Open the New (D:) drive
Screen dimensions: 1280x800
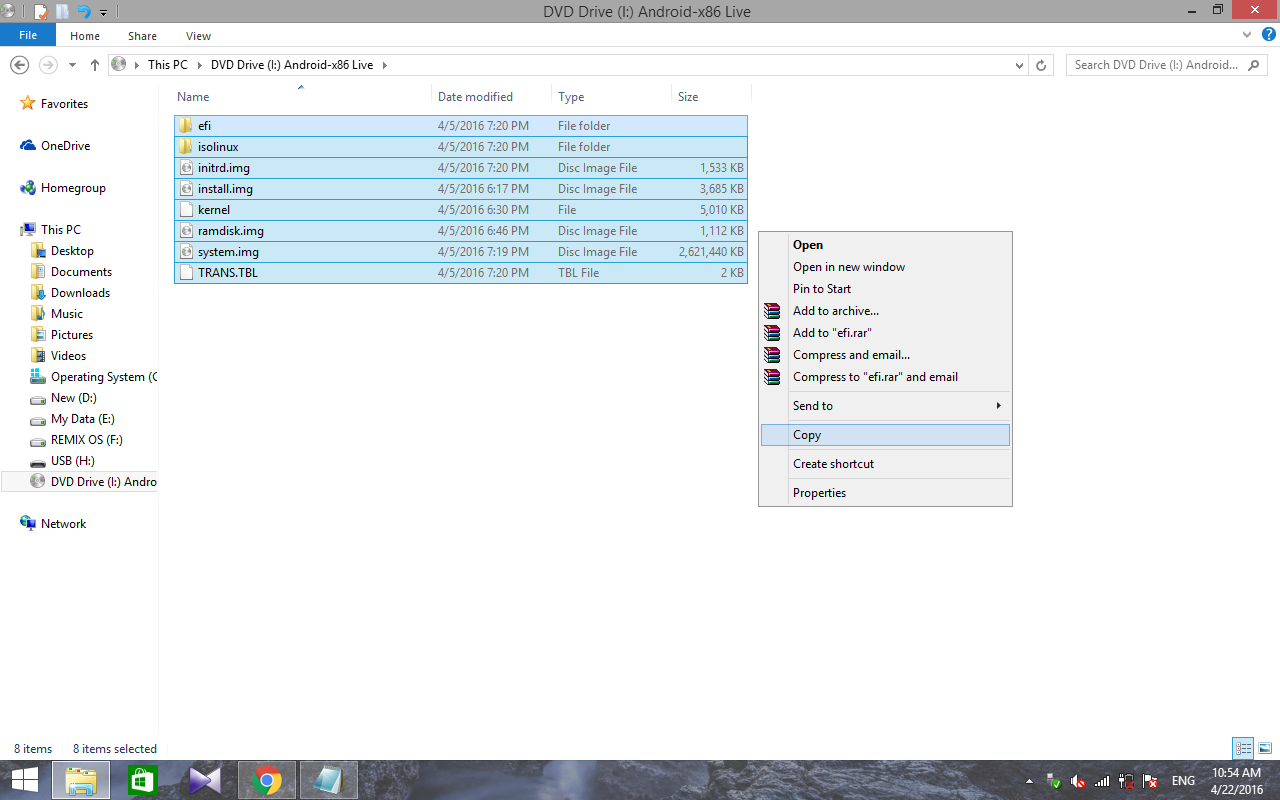74,398
